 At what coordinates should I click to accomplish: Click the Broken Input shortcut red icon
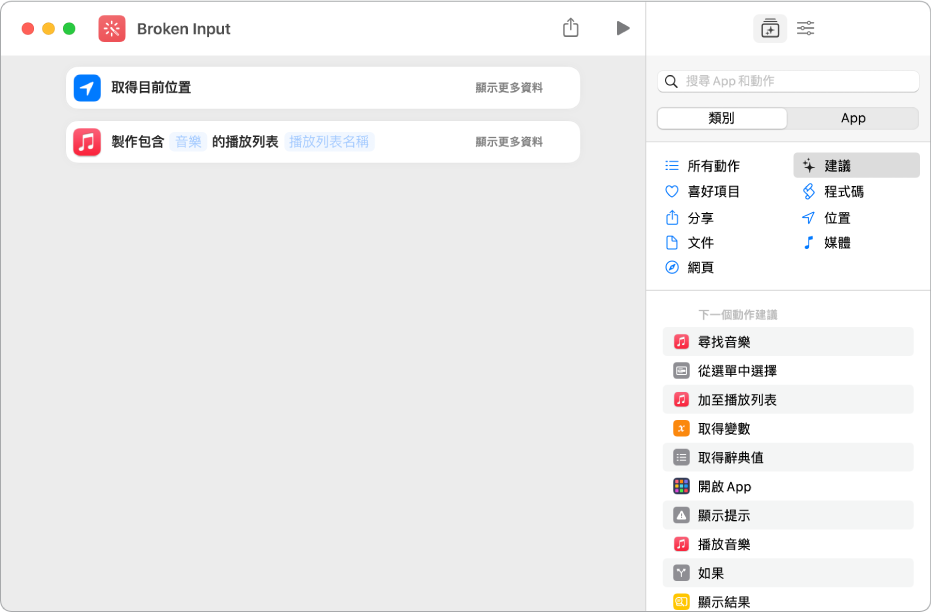[x=112, y=28]
